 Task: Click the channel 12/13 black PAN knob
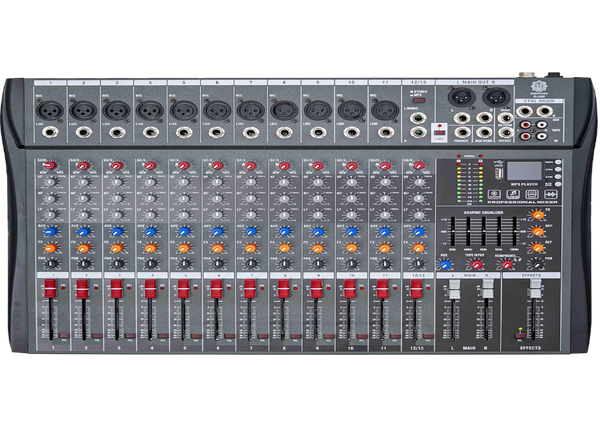point(419,264)
